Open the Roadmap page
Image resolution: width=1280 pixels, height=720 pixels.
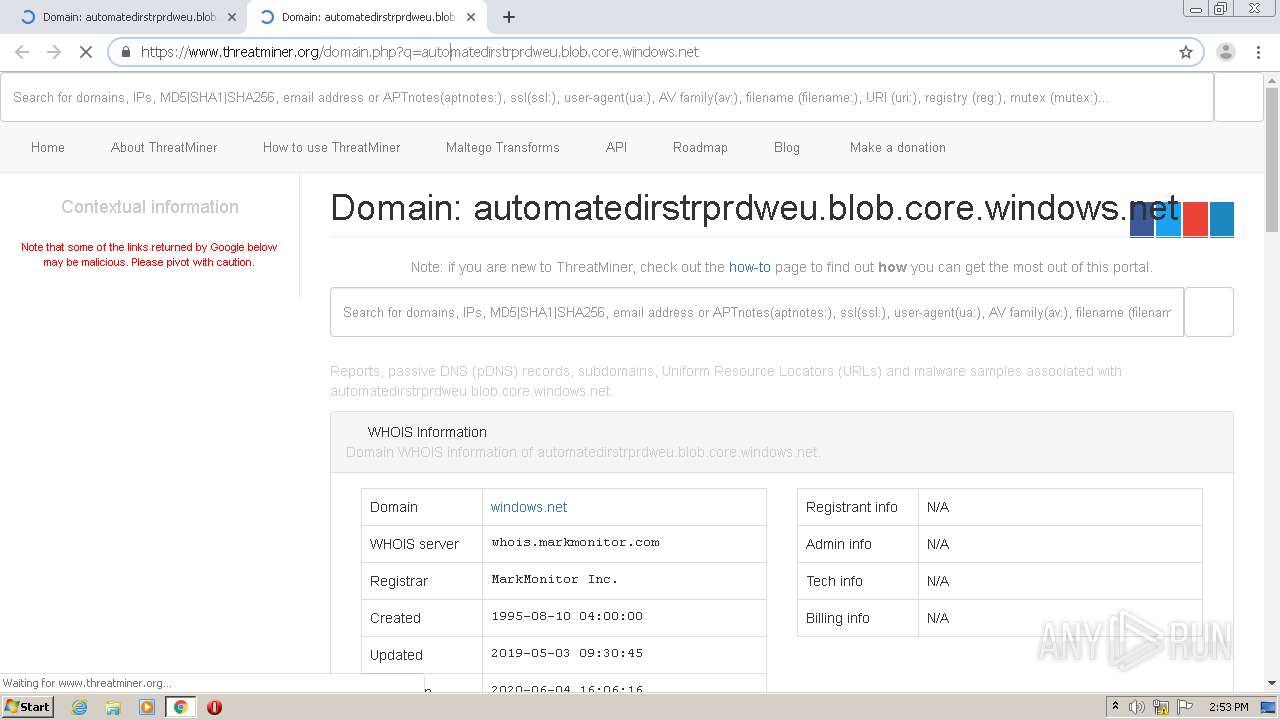700,147
